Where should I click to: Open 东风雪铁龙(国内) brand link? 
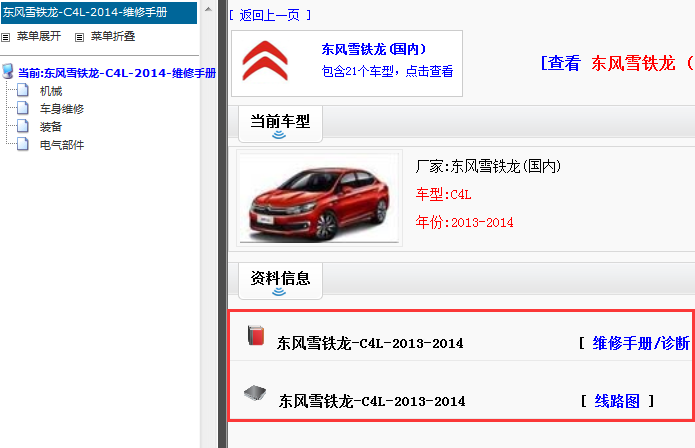[x=373, y=49]
